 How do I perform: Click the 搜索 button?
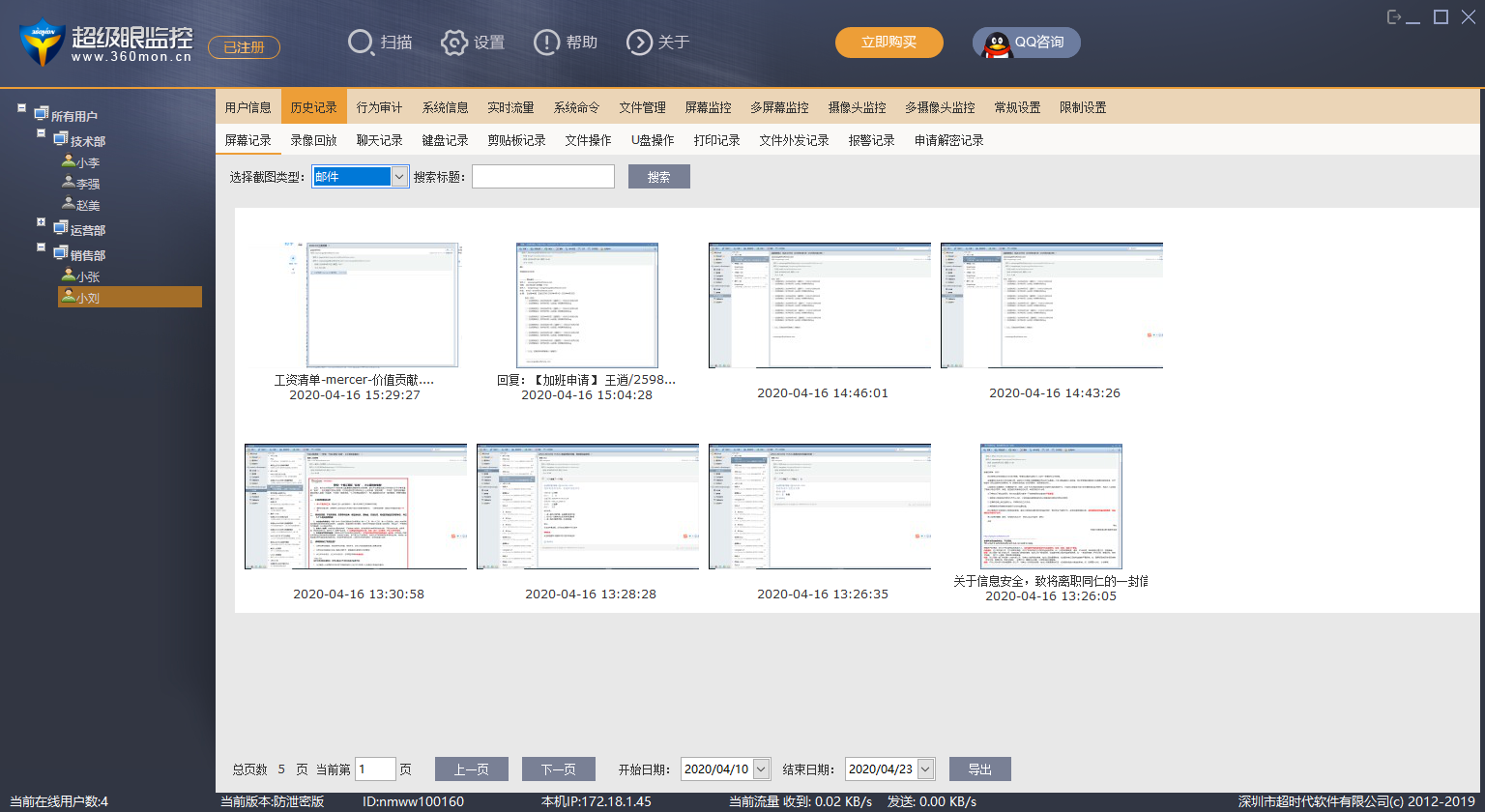coord(658,177)
